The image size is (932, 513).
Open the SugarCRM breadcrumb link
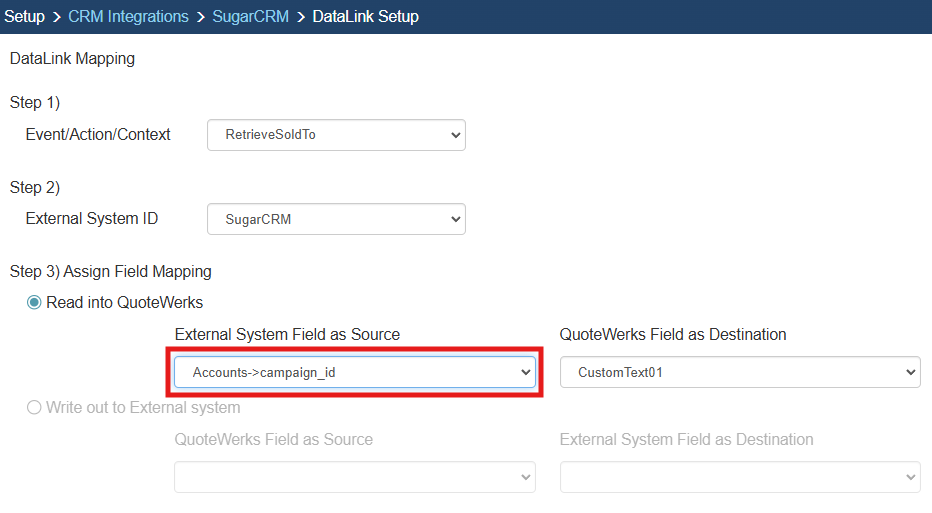coord(250,17)
